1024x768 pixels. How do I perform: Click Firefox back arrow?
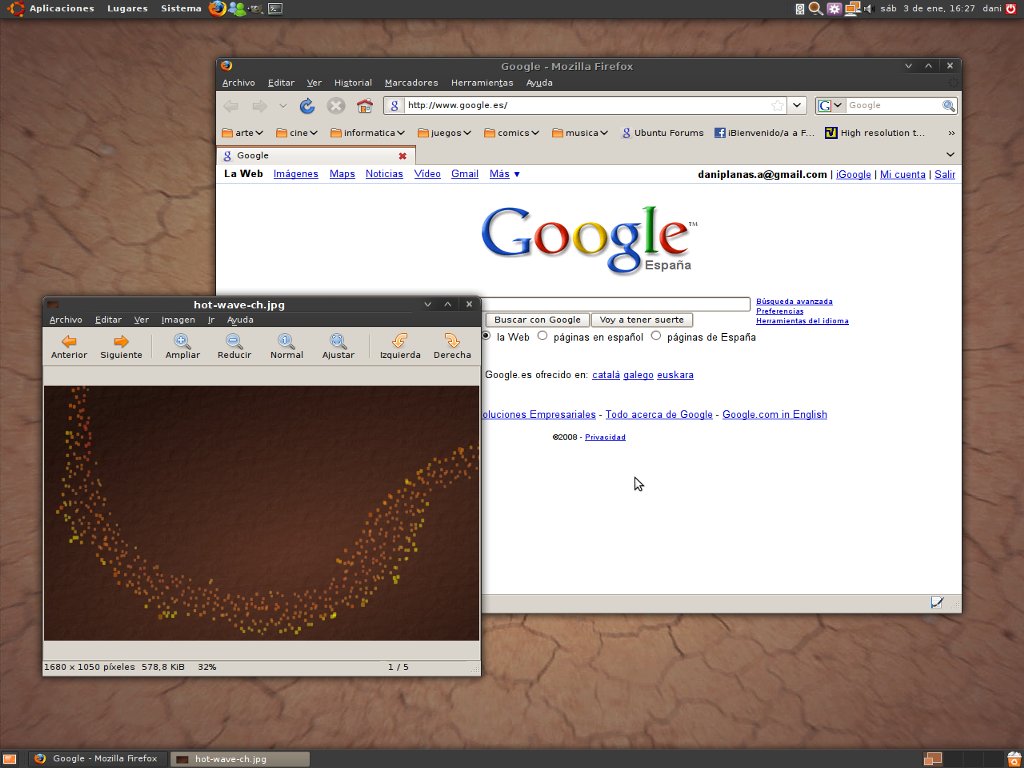231,106
